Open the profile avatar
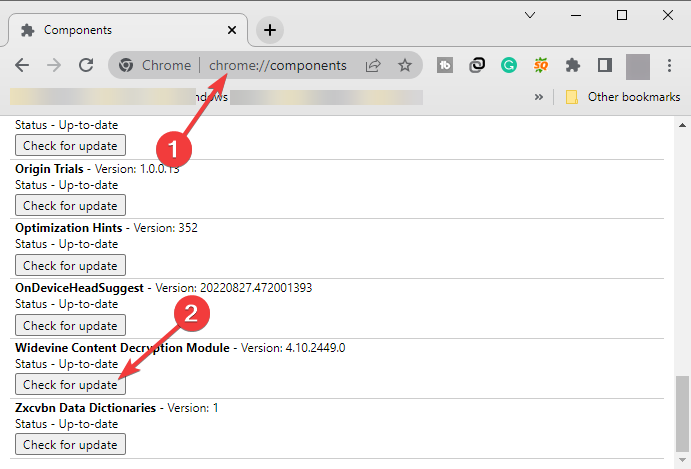The width and height of the screenshot is (691, 469). [x=637, y=67]
